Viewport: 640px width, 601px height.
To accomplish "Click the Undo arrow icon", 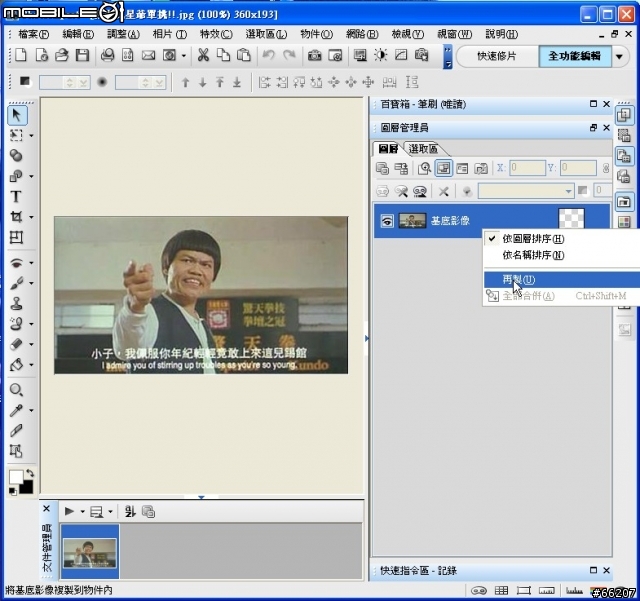I will click(x=269, y=55).
